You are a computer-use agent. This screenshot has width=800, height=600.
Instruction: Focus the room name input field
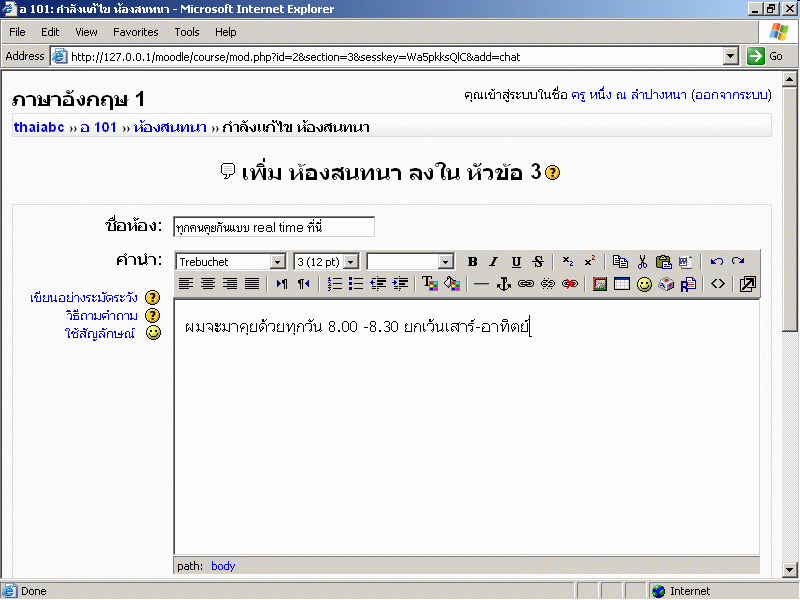coord(274,227)
